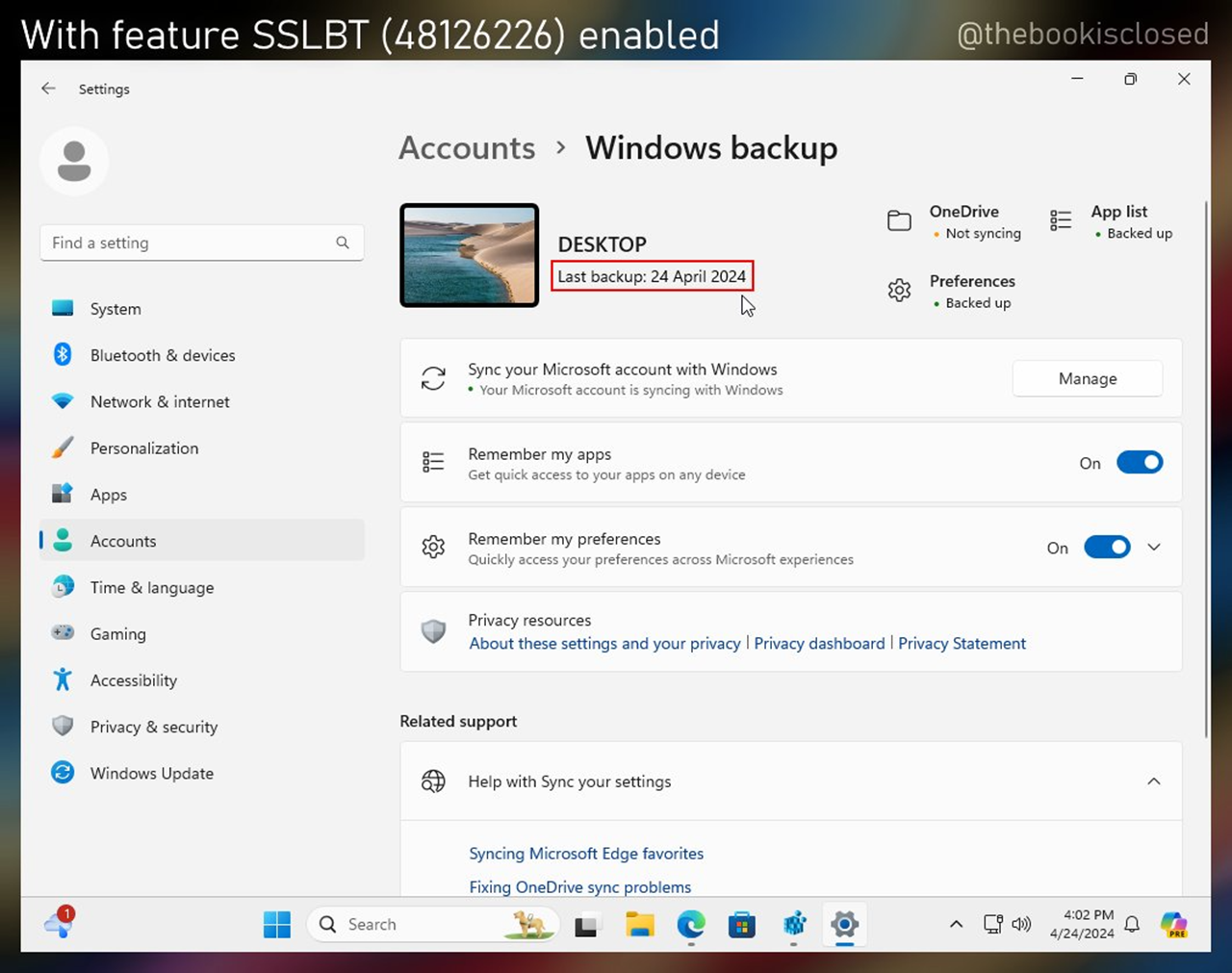The image size is (1232, 973).
Task: Open Task View on the taskbar
Action: (x=587, y=925)
